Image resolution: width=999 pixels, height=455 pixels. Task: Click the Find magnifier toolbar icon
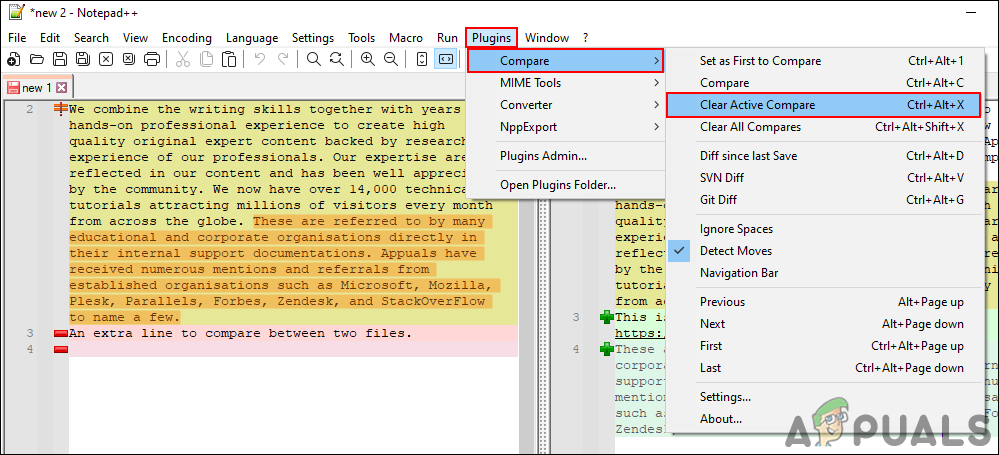click(x=313, y=60)
